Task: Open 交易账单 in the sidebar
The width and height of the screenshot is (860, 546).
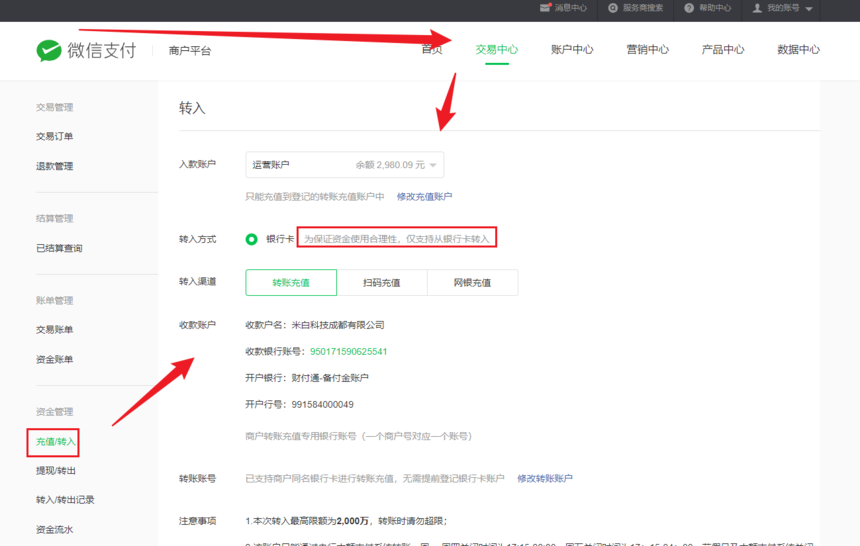Action: point(54,329)
